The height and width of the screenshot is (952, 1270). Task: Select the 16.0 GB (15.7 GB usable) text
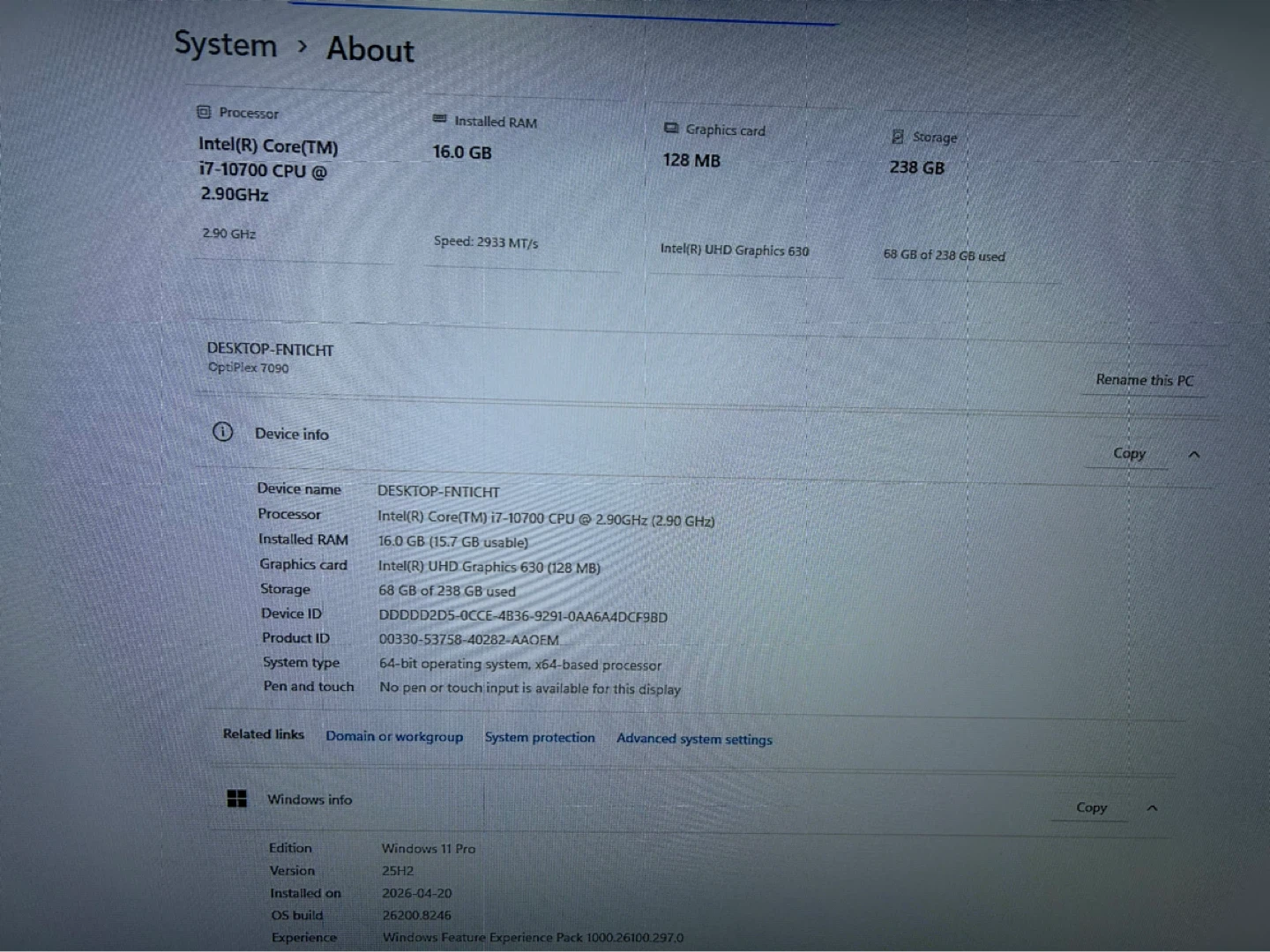click(453, 541)
